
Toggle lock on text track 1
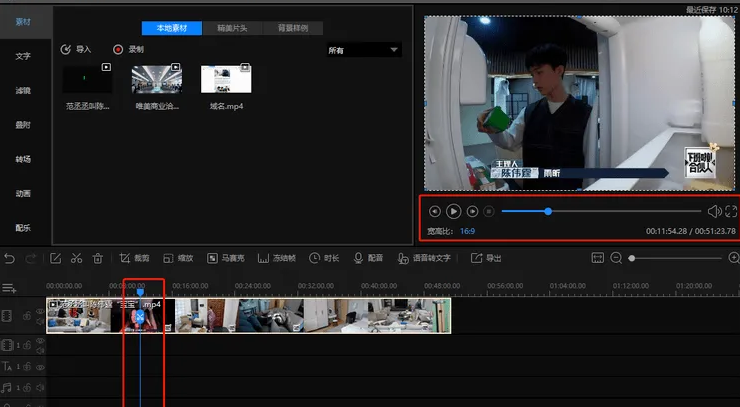point(27,366)
